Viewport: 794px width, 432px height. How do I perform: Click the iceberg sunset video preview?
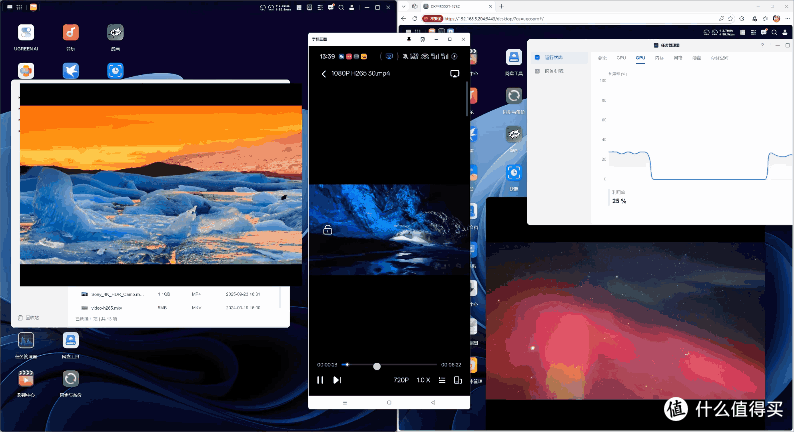161,184
